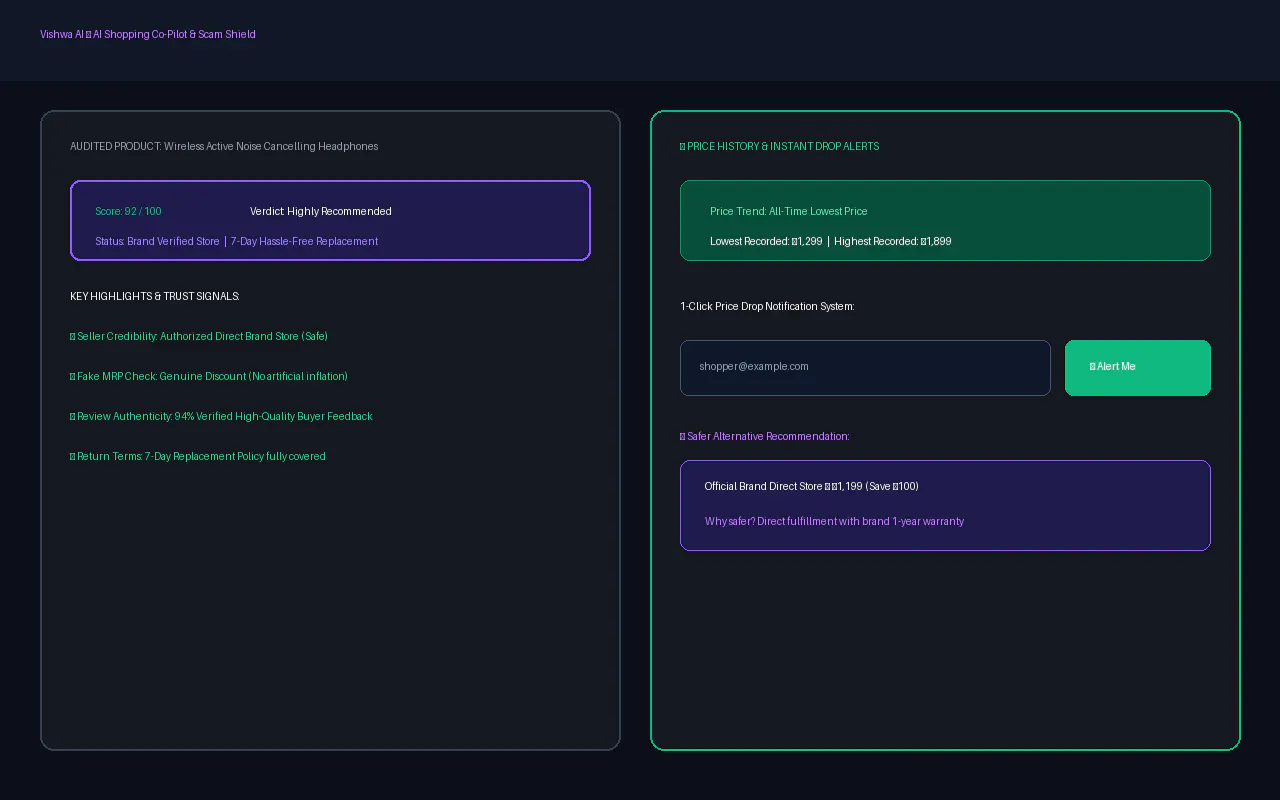1280x800 pixels.
Task: Click Verdict: Highly Recommended text
Action: [x=321, y=211]
